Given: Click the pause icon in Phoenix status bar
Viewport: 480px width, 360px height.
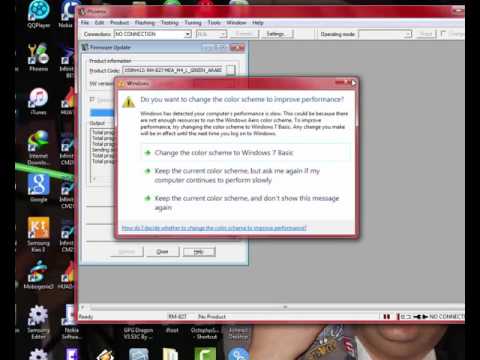Looking at the screenshot, I should [x=387, y=316].
